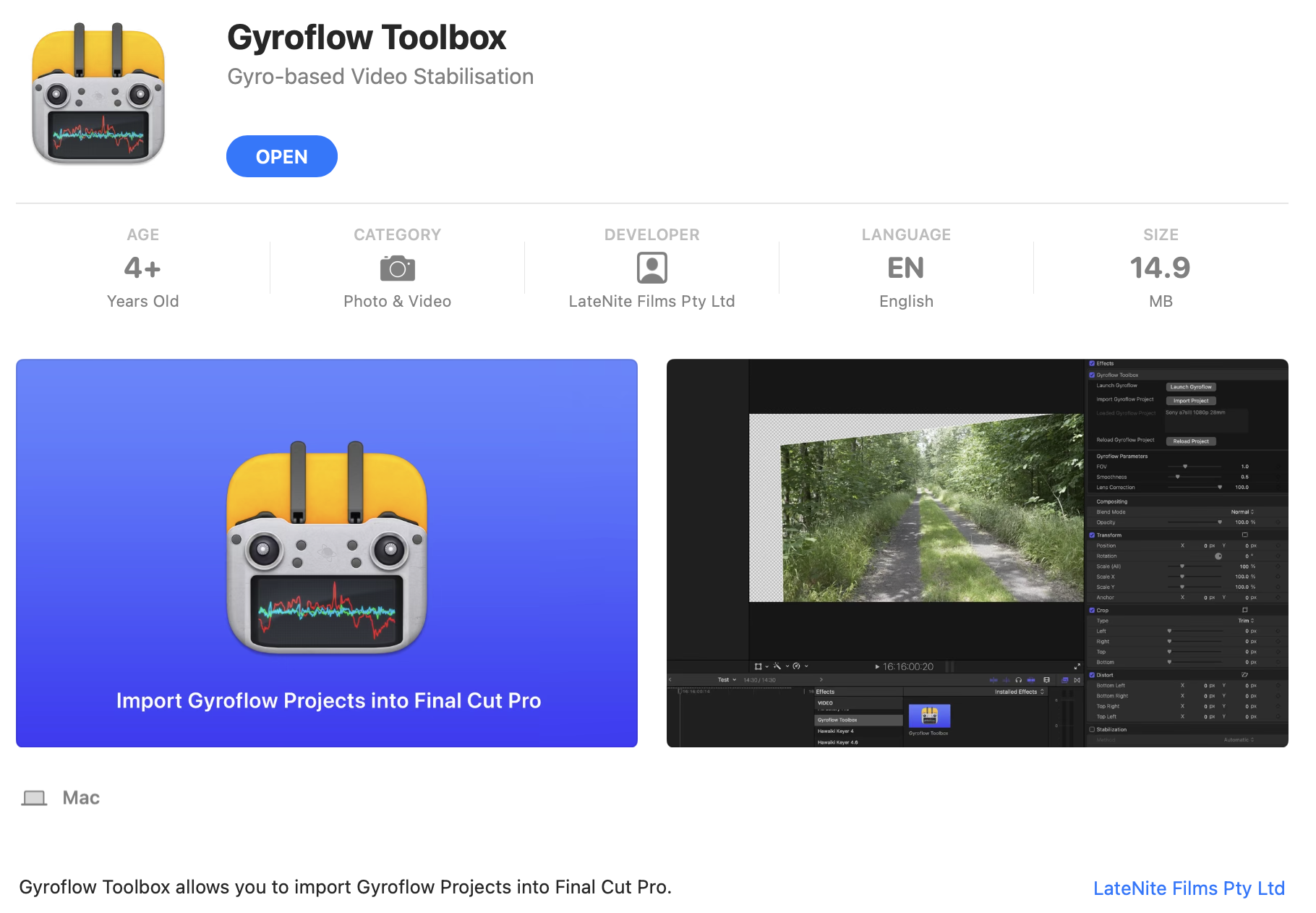Click the blue OPEN button
The image size is (1316, 913).
[282, 156]
